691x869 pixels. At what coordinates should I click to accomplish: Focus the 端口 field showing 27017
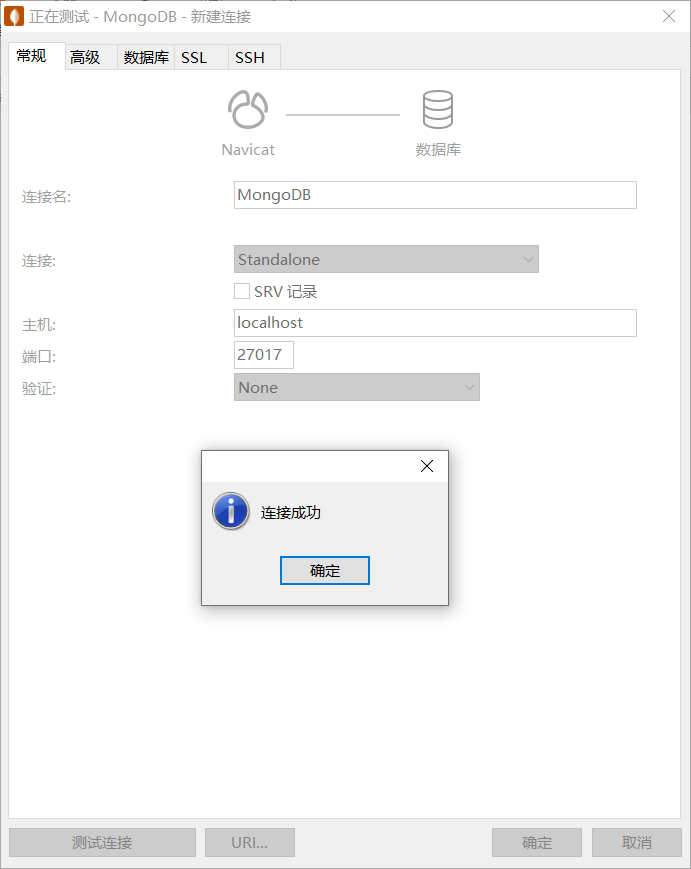pos(264,355)
